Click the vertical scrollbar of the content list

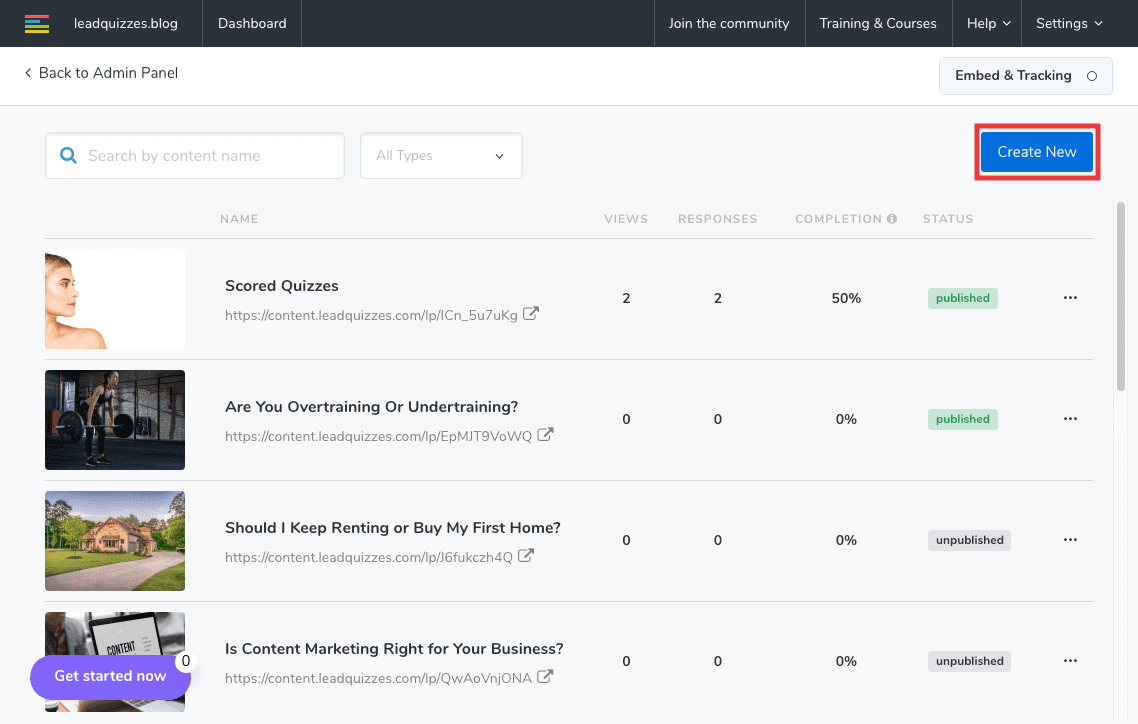pos(1121,300)
